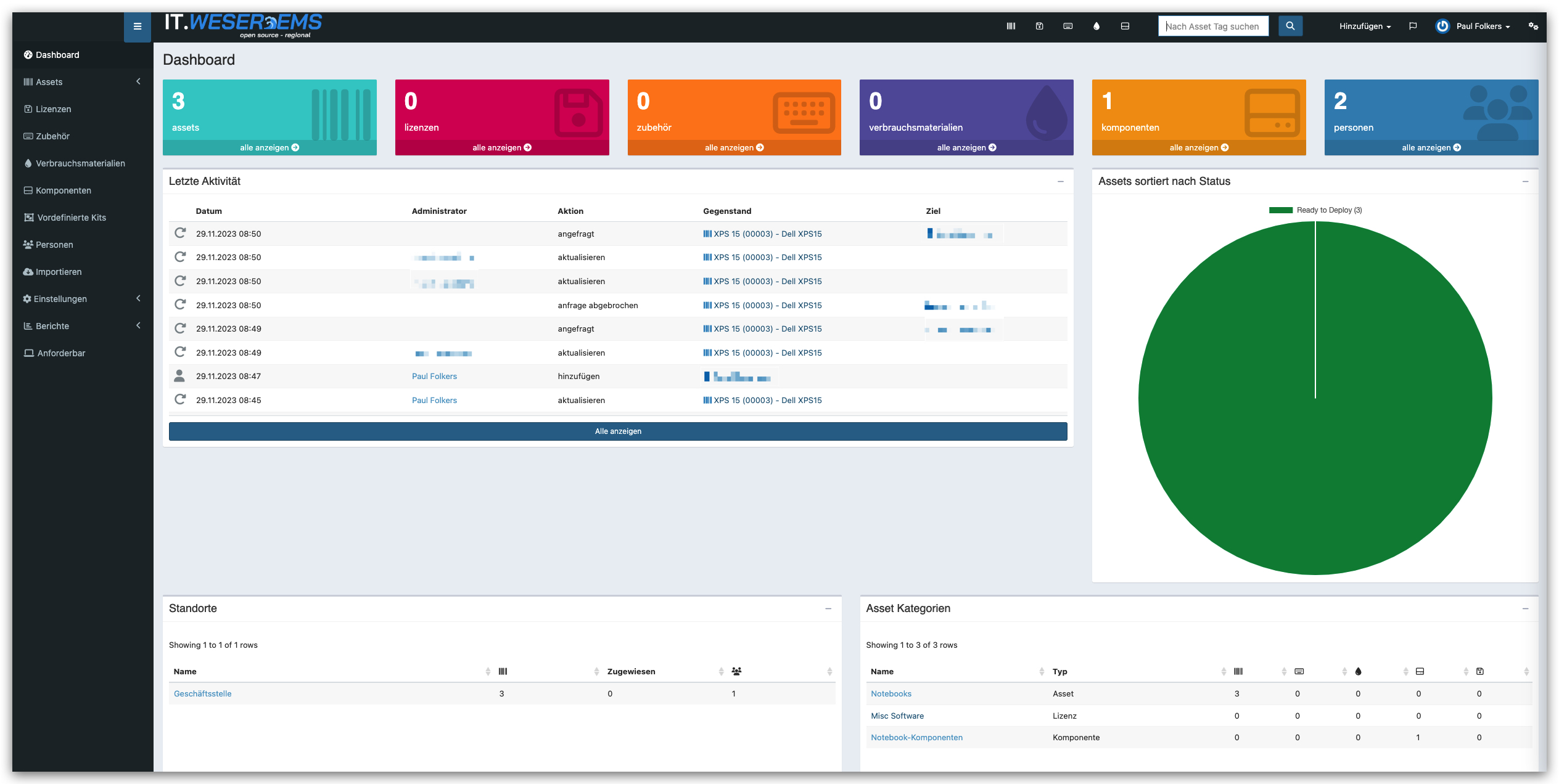
Task: Click the IT.WESER-EMS logo
Action: point(243,26)
